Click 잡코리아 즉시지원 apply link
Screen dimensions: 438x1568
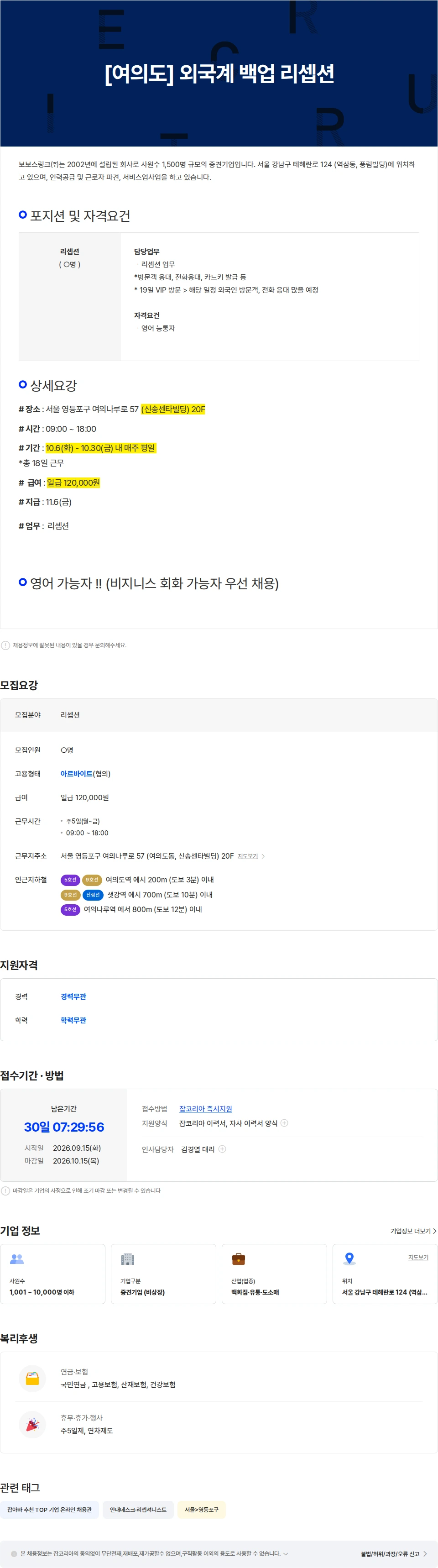(x=206, y=1109)
